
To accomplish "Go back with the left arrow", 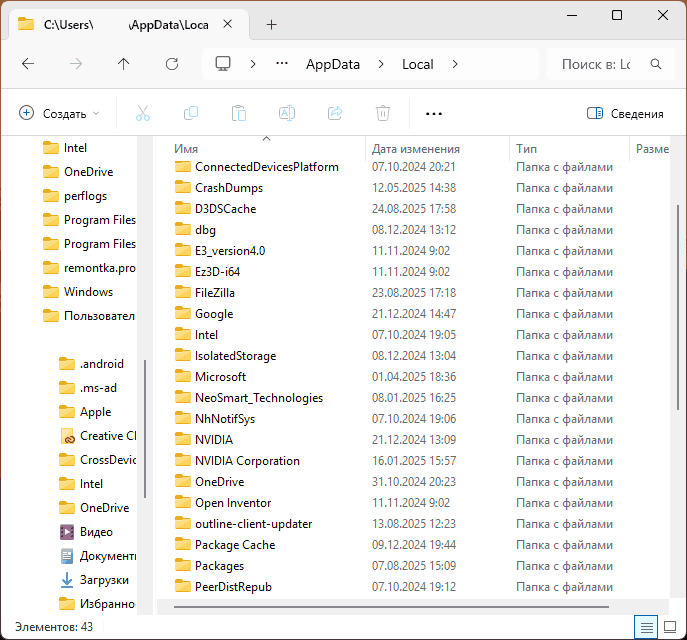I will (x=28, y=64).
